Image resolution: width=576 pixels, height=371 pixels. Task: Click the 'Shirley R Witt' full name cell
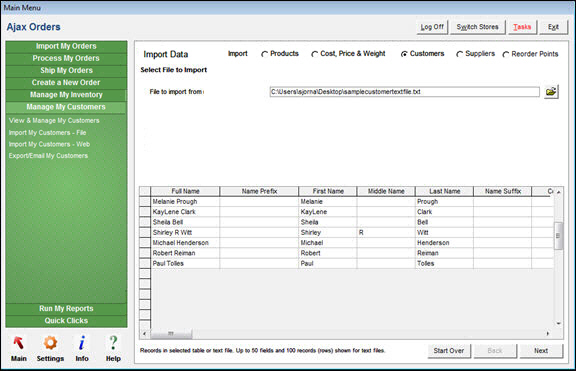[x=185, y=233]
